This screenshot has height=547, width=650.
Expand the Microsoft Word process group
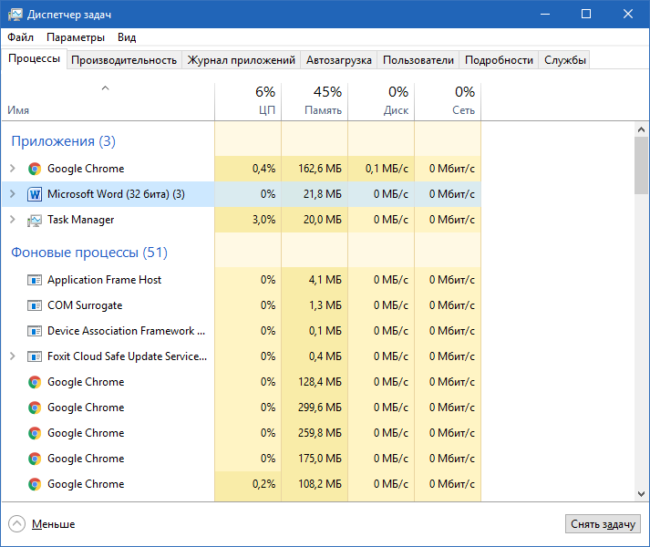(x=12, y=194)
